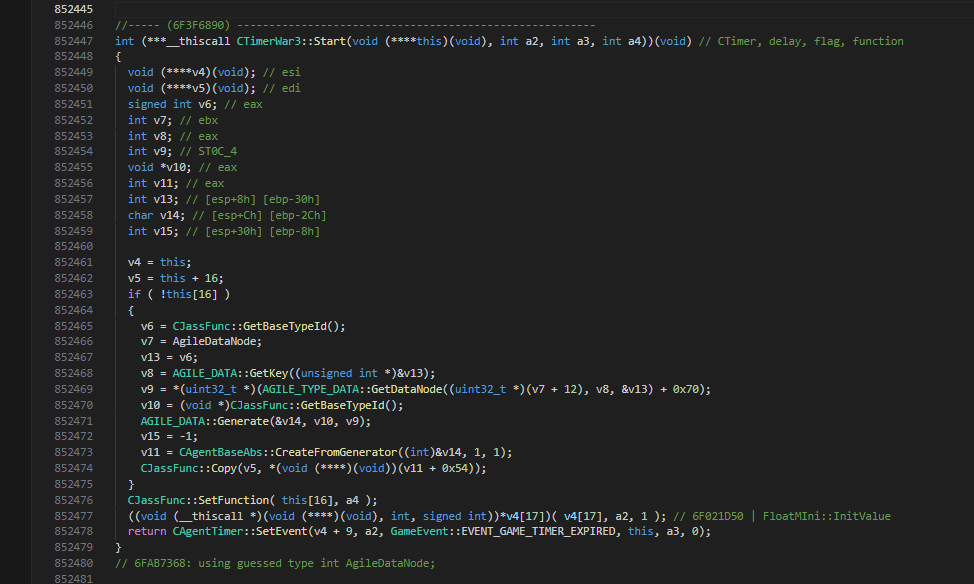This screenshot has width=974, height=584.
Task: Click line number 852447
Action: 73,41
